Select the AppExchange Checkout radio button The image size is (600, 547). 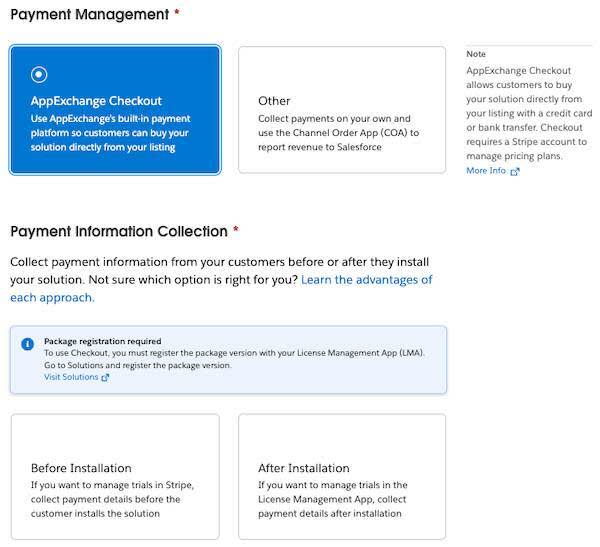pos(39,74)
